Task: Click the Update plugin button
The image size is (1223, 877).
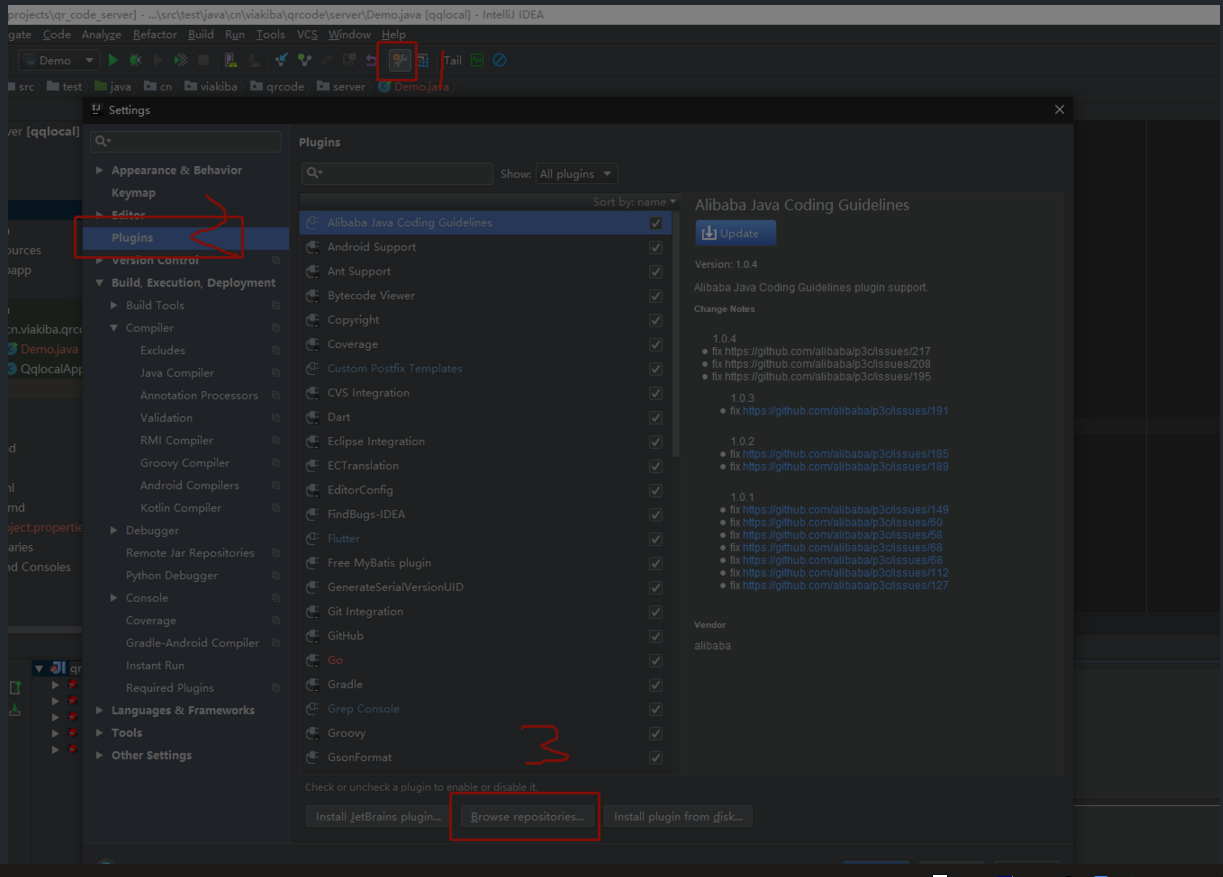Action: tap(736, 233)
